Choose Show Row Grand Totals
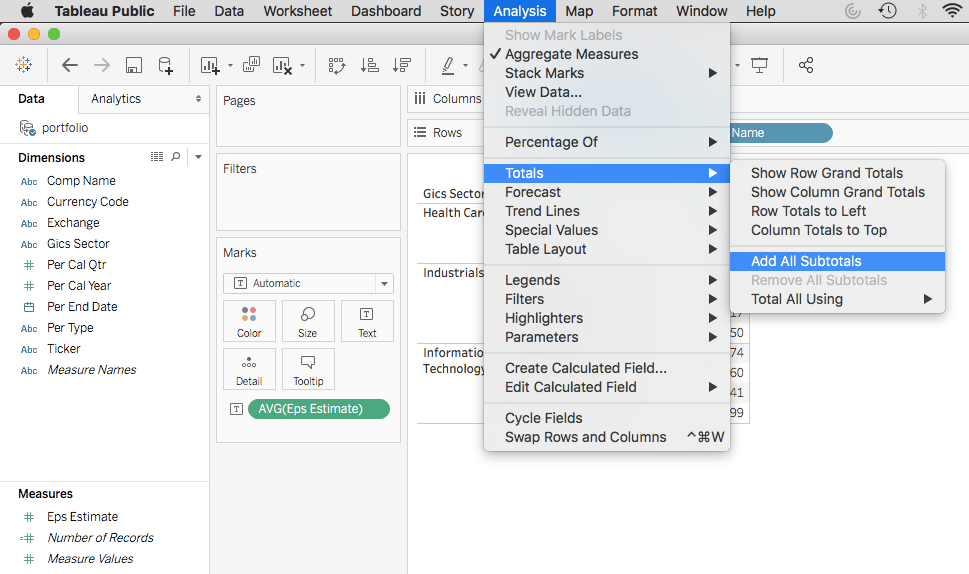Screen dimensions: 969x574 [826, 173]
